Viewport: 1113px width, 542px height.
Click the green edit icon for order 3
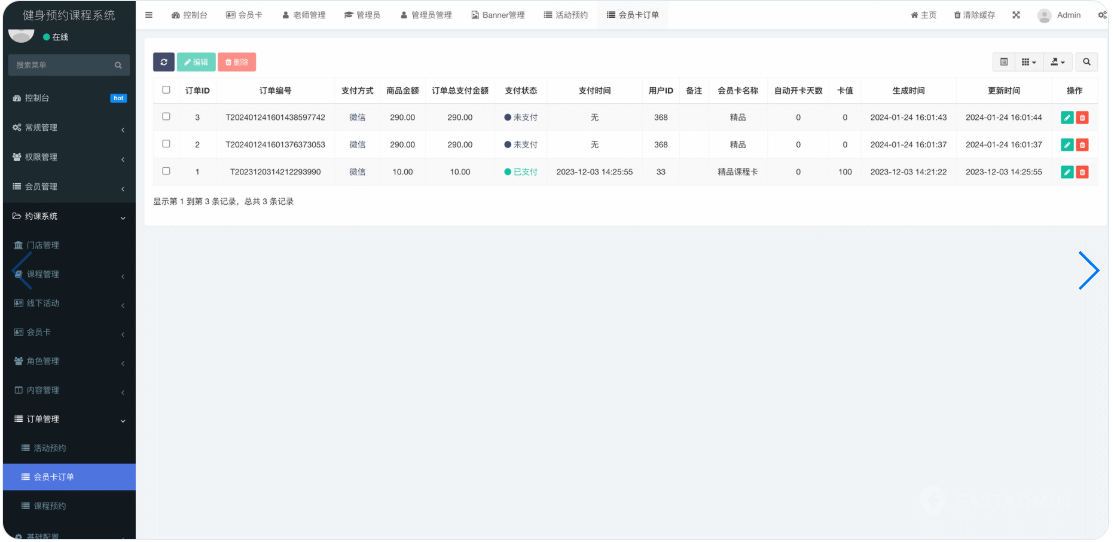(1067, 117)
